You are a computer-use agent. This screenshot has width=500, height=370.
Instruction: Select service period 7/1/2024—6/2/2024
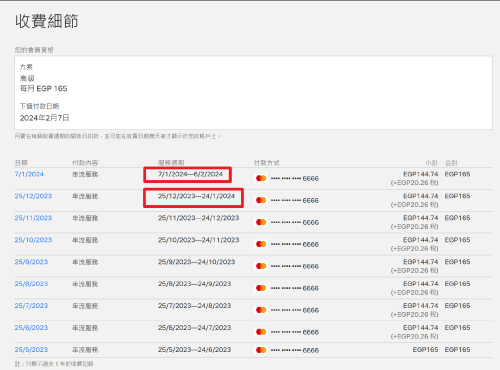[x=190, y=174]
